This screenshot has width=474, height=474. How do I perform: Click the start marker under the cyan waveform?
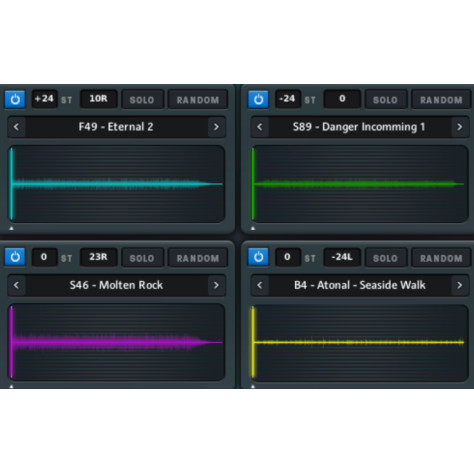(x=11, y=228)
